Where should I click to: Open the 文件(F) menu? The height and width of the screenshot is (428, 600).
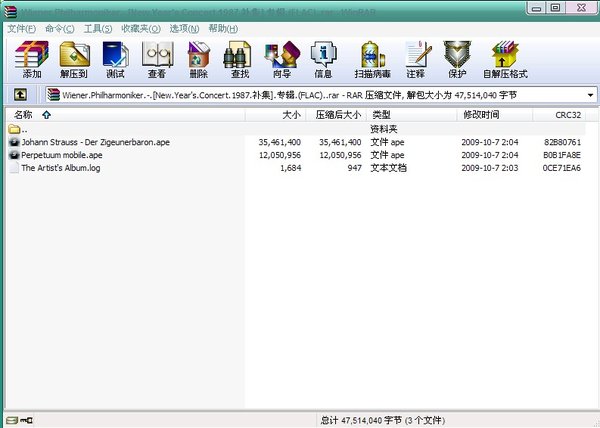click(x=21, y=29)
